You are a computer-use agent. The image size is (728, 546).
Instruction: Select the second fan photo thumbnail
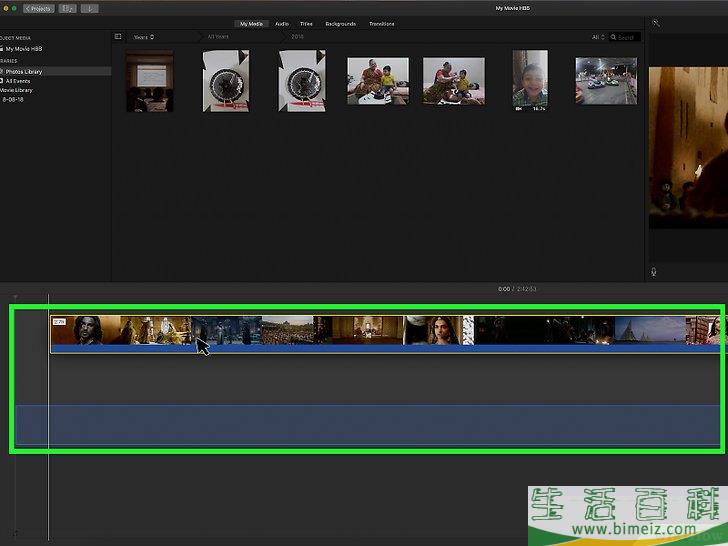(x=302, y=81)
